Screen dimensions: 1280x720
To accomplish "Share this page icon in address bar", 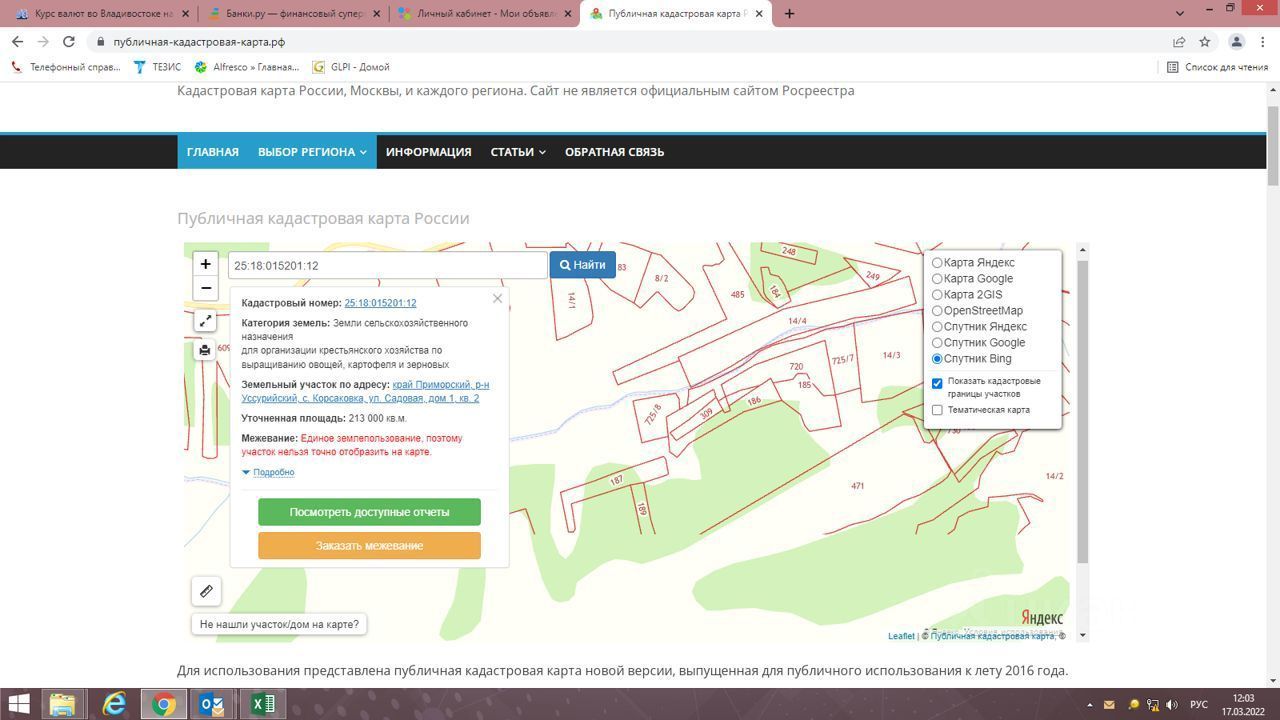I will (1179, 42).
